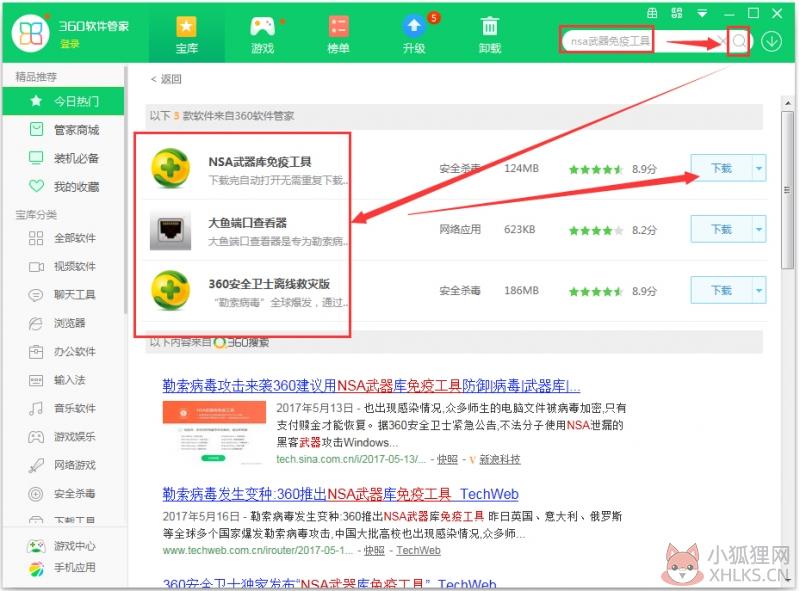Click the 大鱼端口查看器 app icon
The image size is (800, 591).
[170, 230]
